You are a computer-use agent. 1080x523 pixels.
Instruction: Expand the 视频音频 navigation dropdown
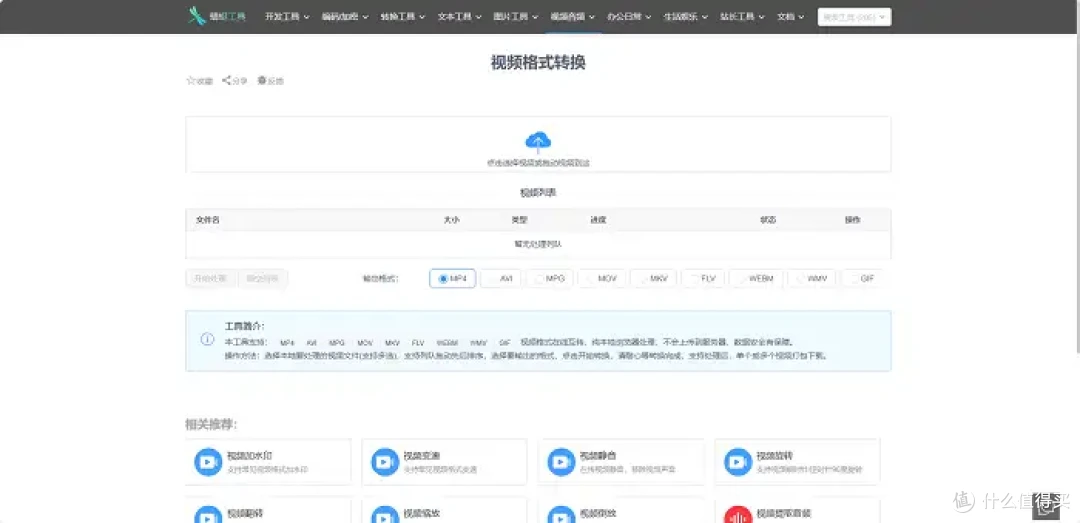coord(573,17)
